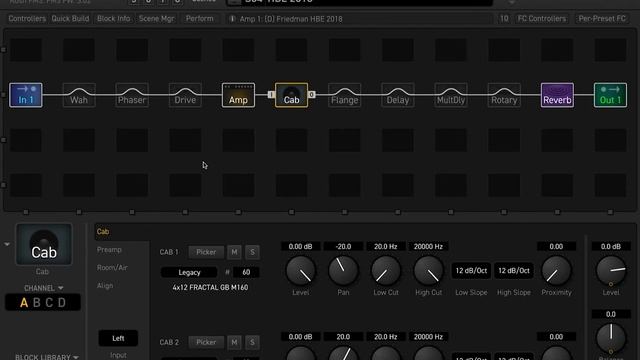640x360 pixels.
Task: Select the green Out 1 block
Action: [x=610, y=95]
